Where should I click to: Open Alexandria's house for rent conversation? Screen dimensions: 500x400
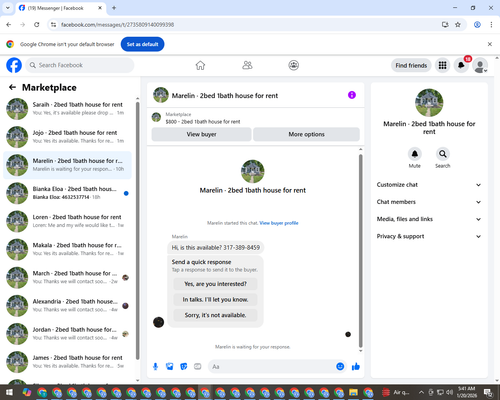[67, 306]
